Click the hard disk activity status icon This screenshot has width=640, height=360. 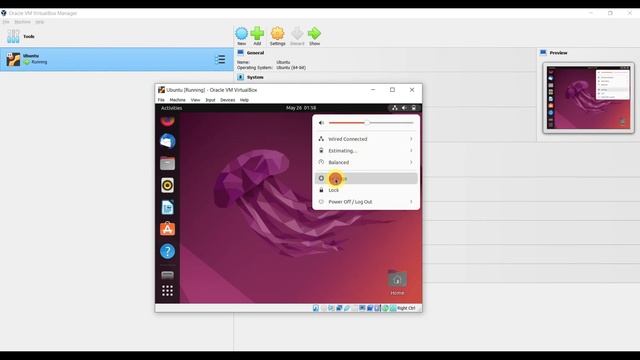316,308
